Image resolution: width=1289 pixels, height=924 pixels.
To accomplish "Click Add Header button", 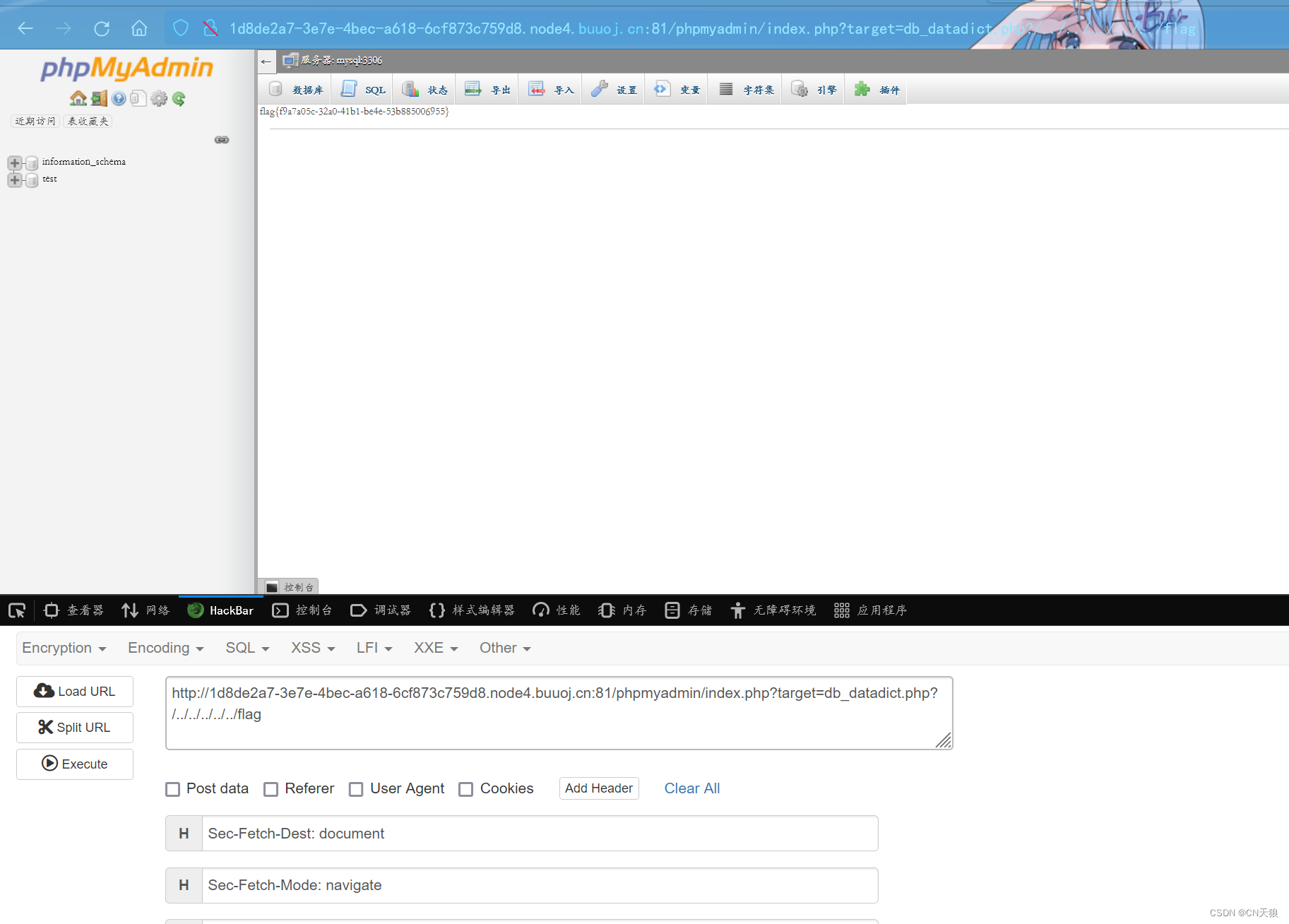I will coord(599,788).
